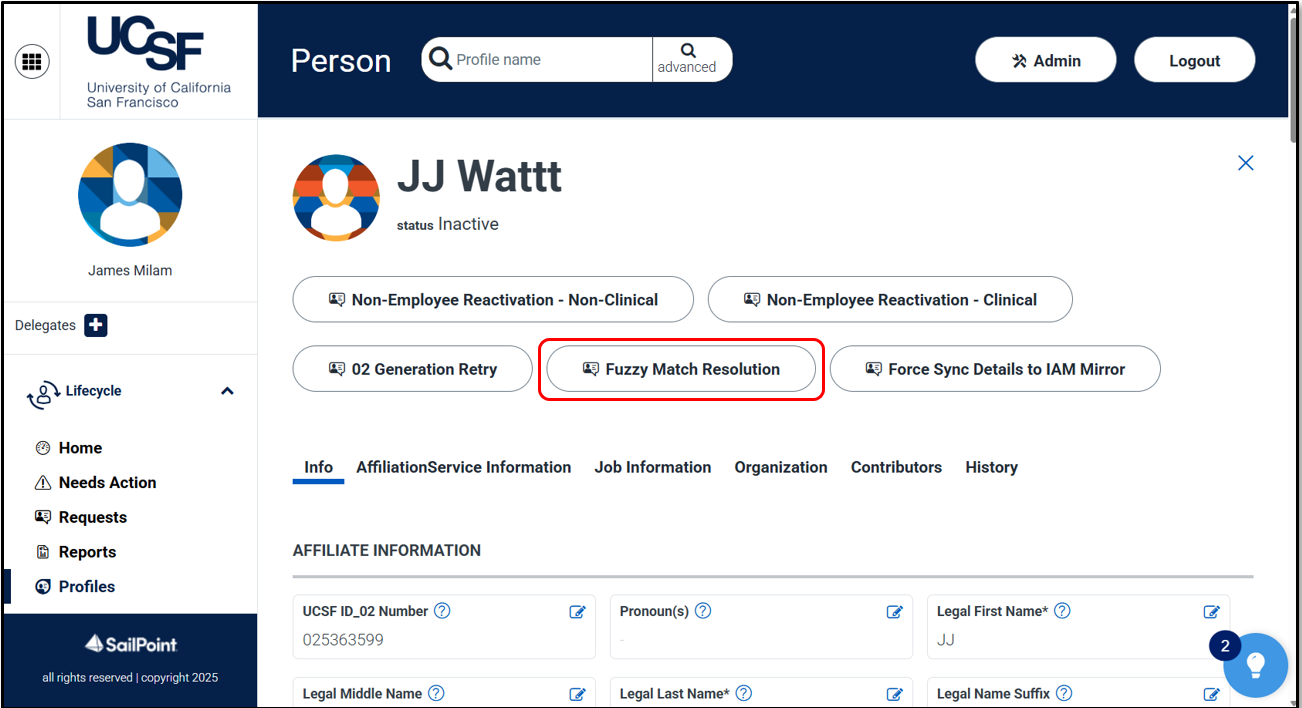Open the History tab
Viewport: 1302px width, 708px height.
[991, 467]
